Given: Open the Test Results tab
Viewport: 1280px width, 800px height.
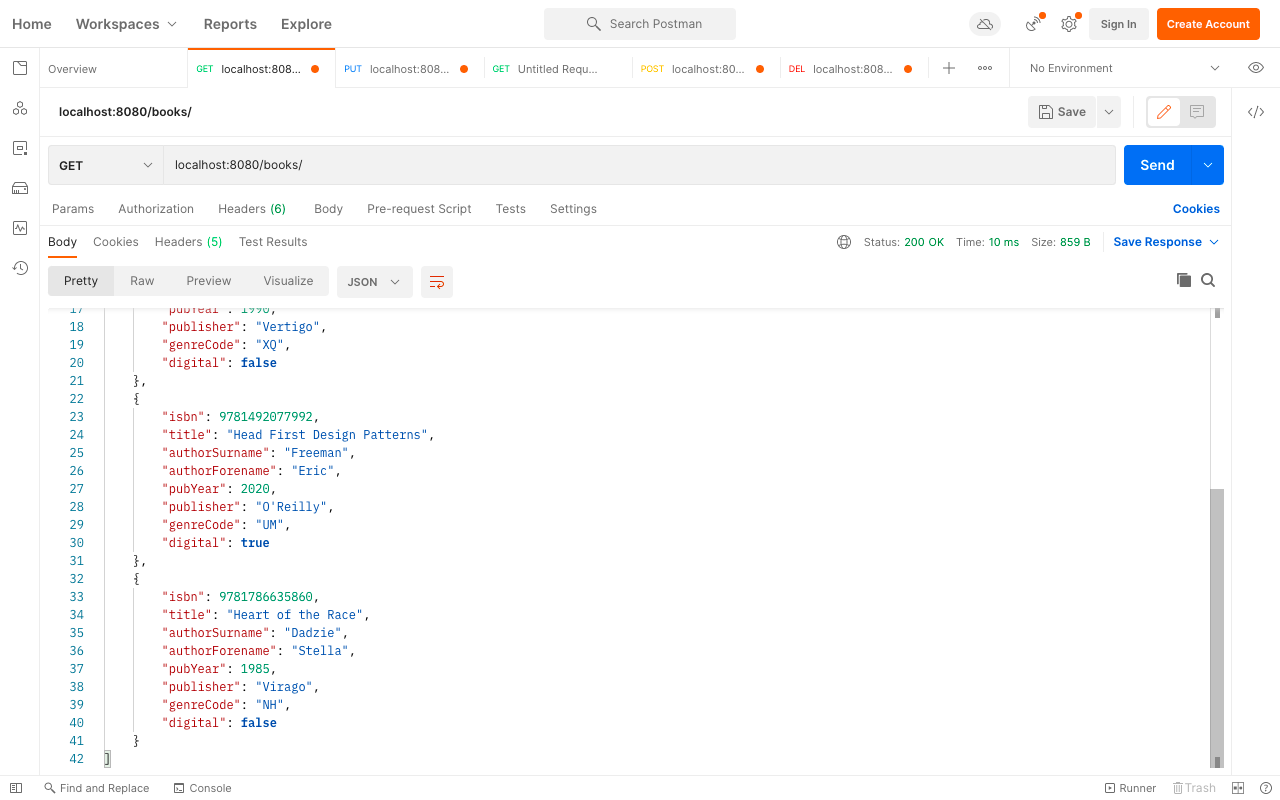Looking at the screenshot, I should [x=273, y=242].
